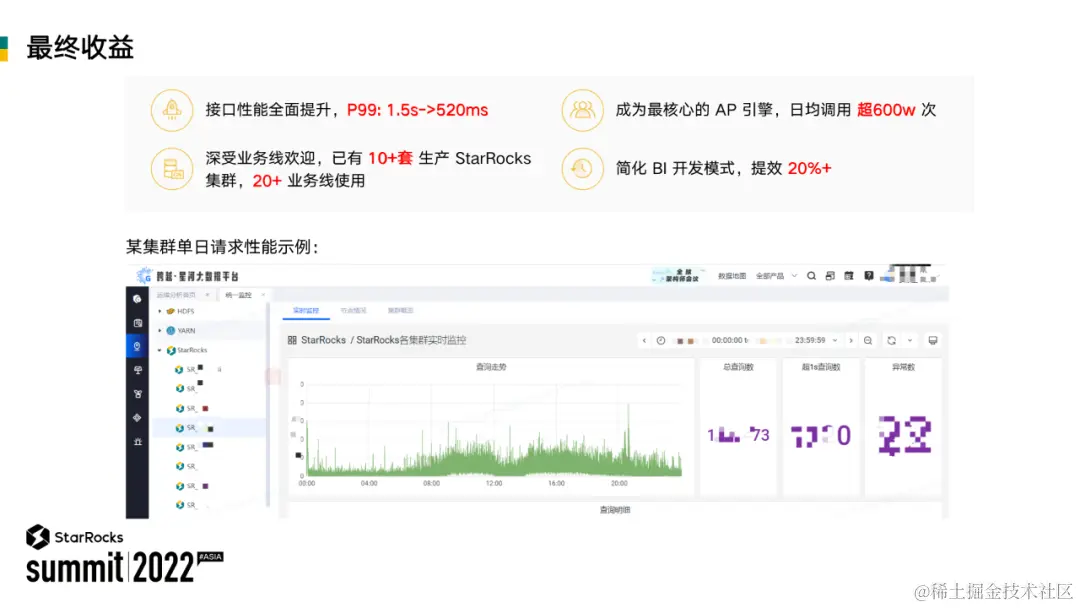Select the 实时监控 tab
The width and height of the screenshot is (1080, 608).
pyautogui.click(x=306, y=311)
